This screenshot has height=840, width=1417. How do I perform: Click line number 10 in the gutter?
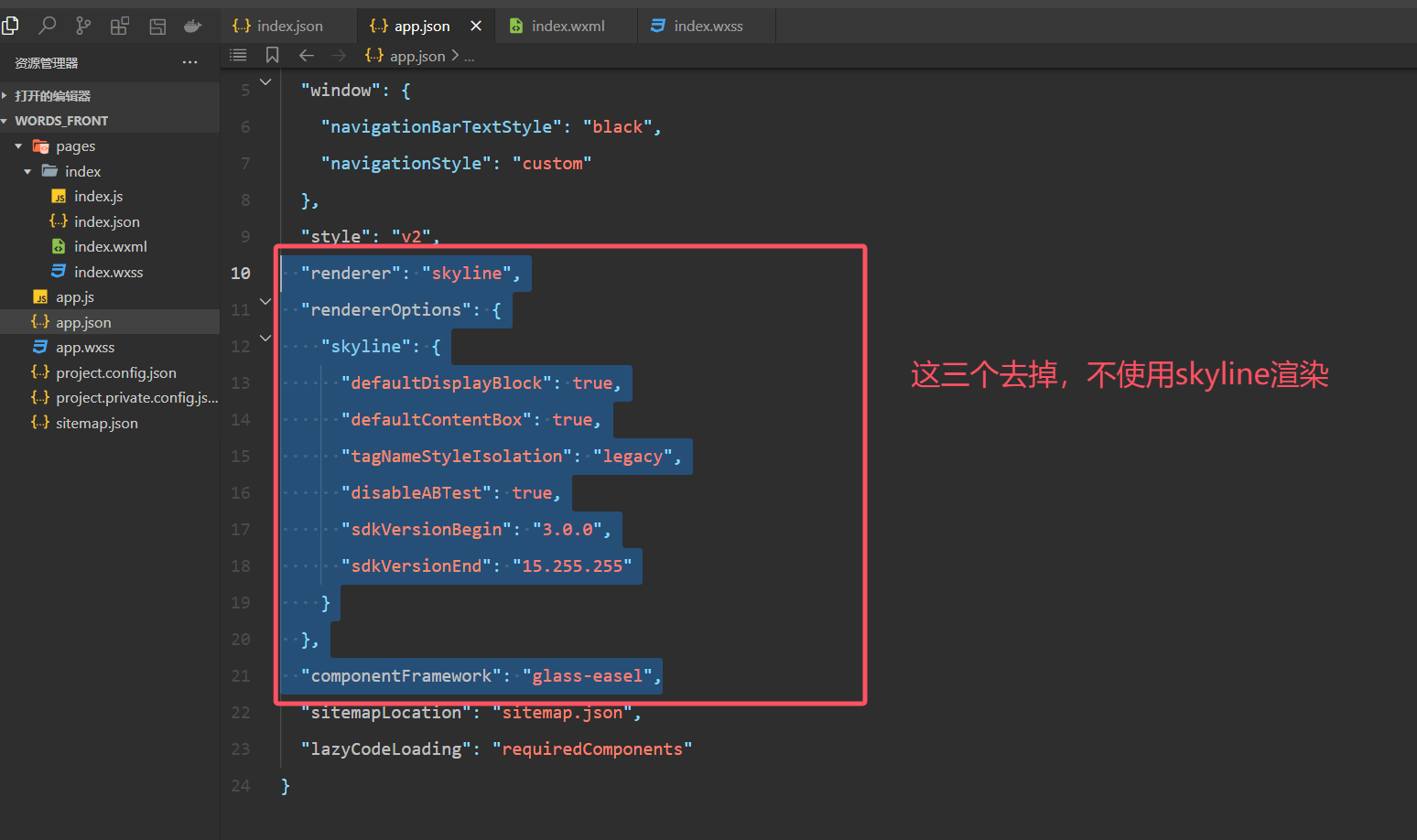(x=241, y=274)
